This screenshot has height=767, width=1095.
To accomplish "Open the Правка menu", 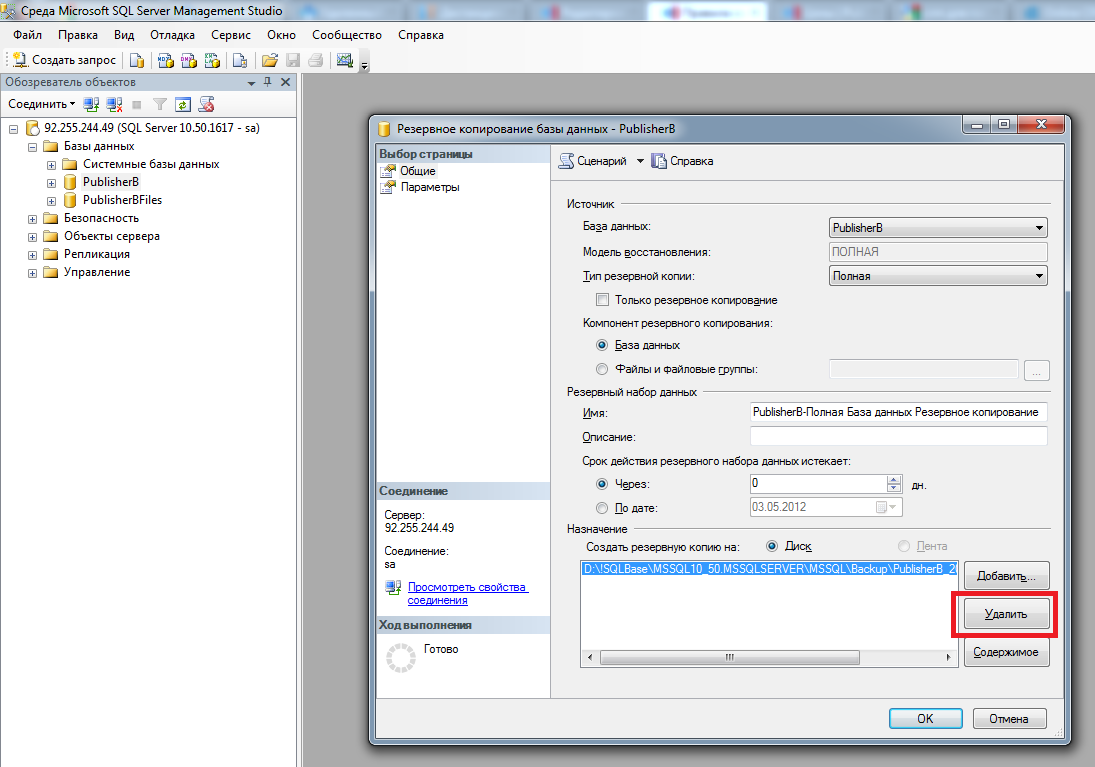I will pyautogui.click(x=78, y=35).
